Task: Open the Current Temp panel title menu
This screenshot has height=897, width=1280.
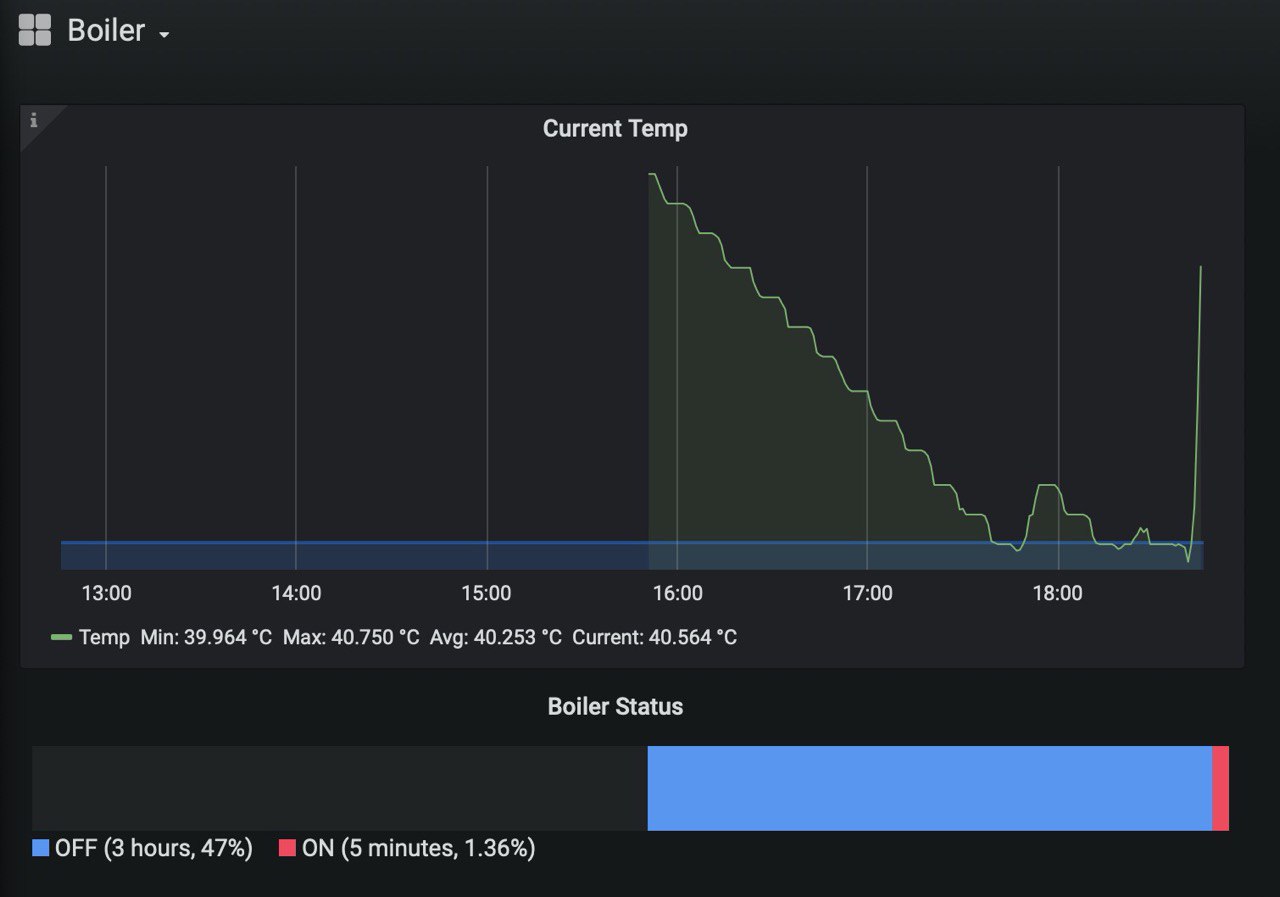Action: point(615,129)
